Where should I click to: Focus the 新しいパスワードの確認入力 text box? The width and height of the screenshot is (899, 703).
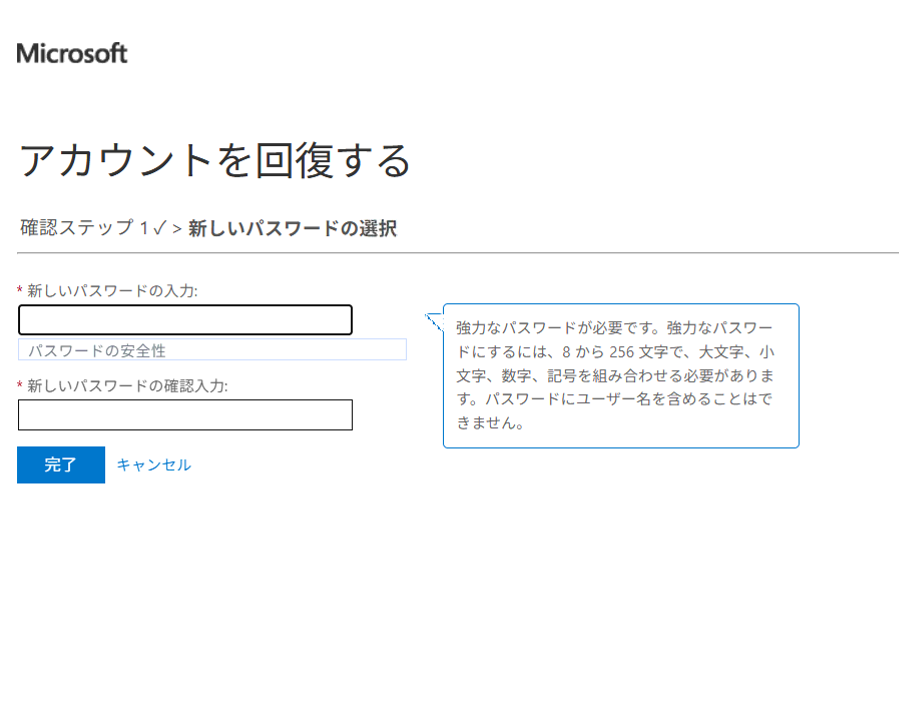click(x=185, y=415)
